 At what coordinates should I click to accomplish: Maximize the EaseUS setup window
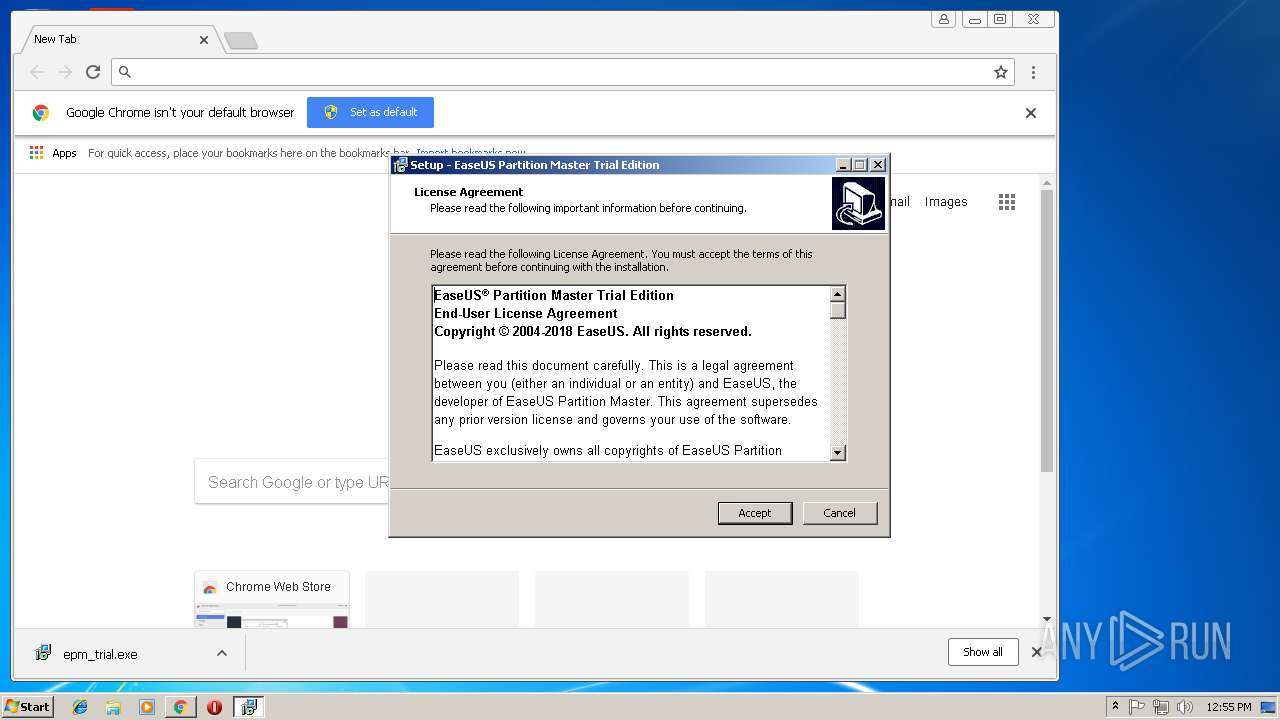click(860, 165)
